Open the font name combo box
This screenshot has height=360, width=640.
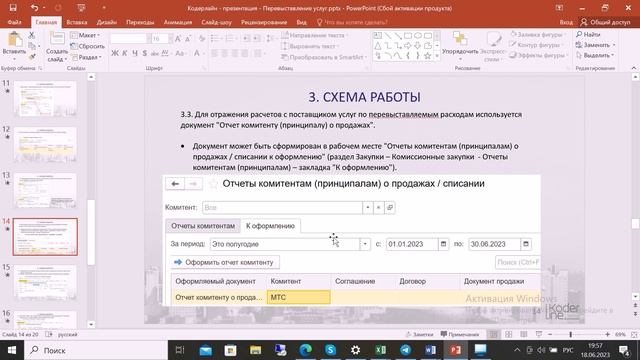coord(130,39)
